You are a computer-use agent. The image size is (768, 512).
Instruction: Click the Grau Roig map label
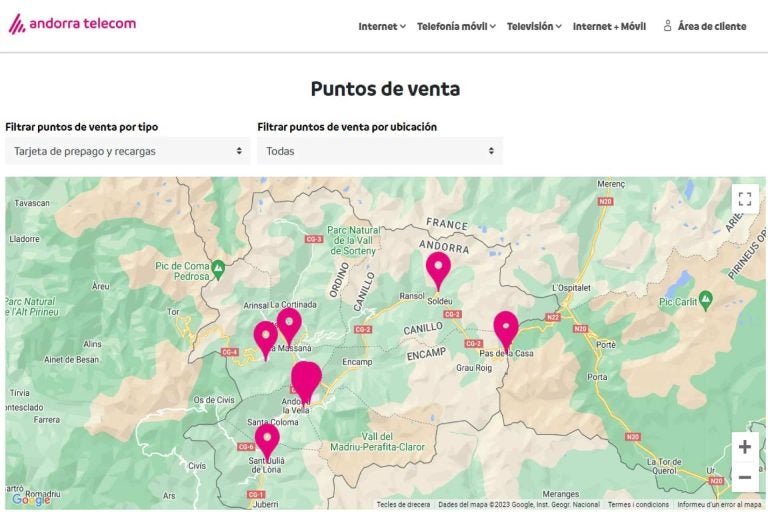[x=474, y=367]
